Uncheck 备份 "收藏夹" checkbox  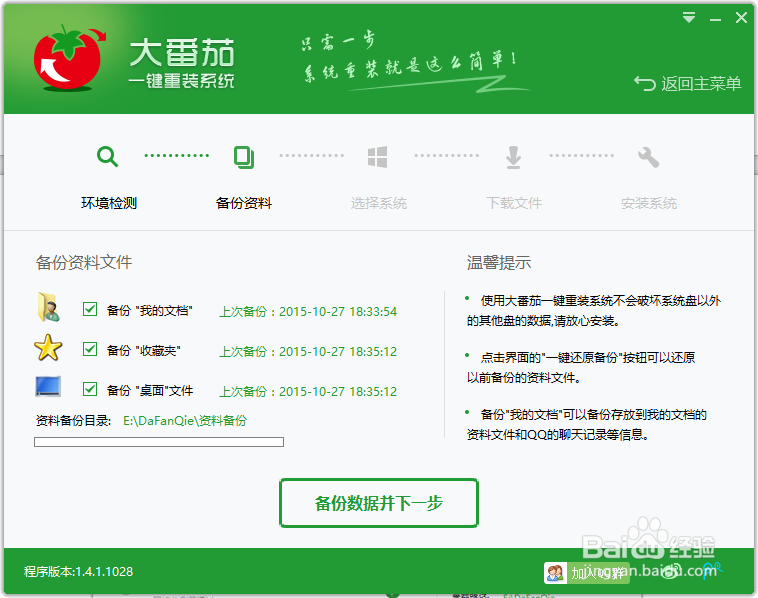90,349
